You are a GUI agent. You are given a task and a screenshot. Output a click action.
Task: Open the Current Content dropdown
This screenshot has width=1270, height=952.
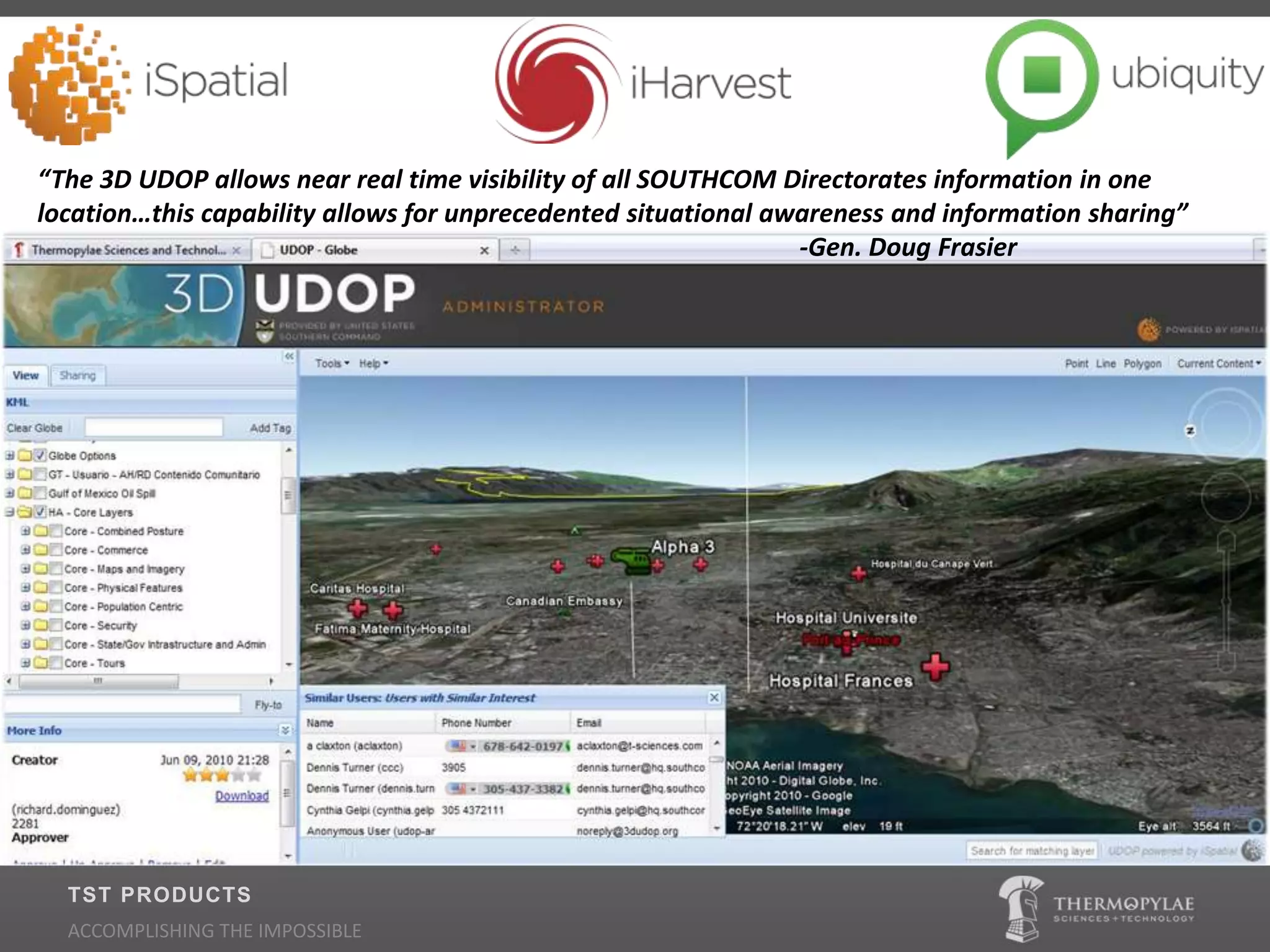pos(1219,364)
